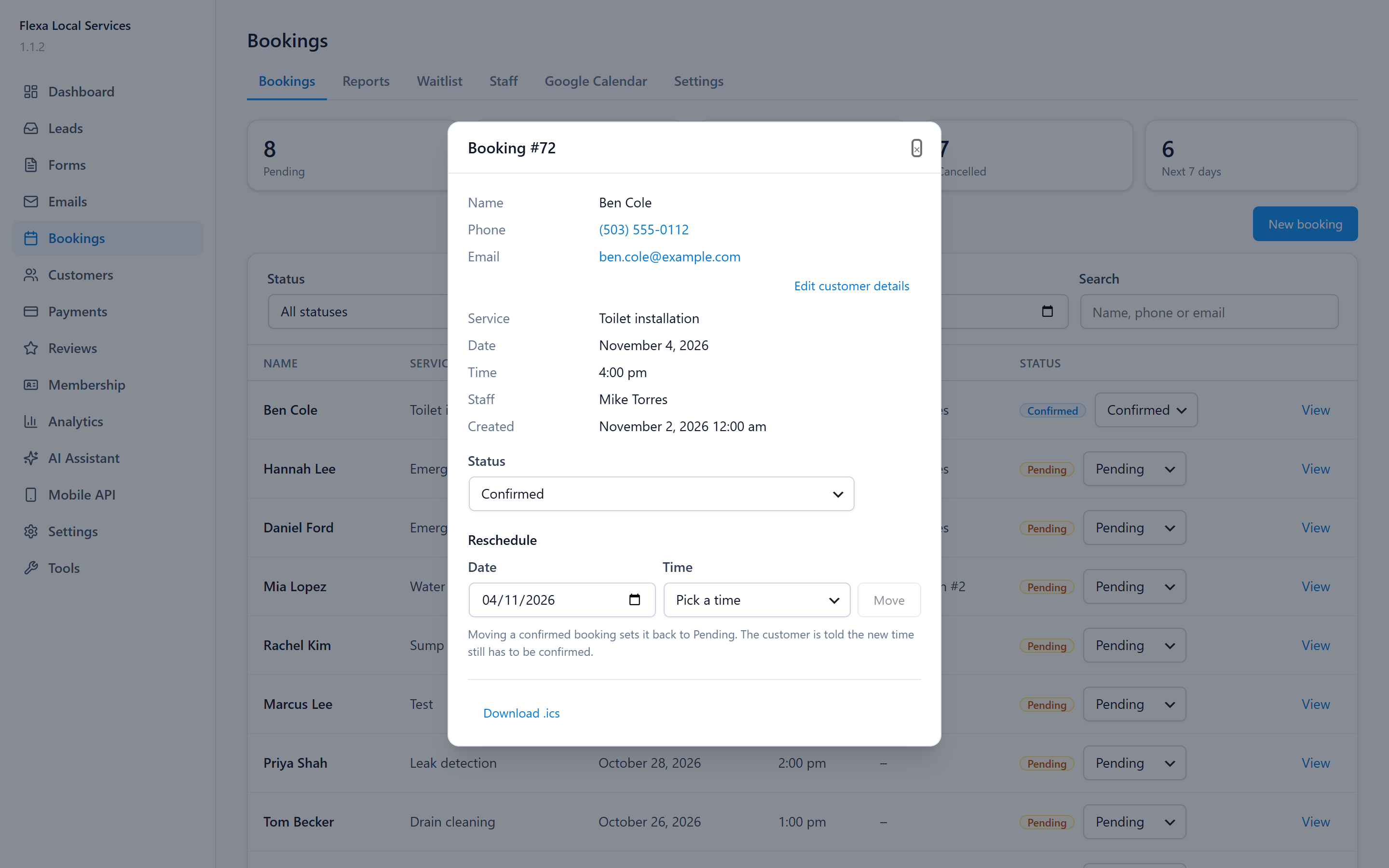1389x868 pixels.
Task: Click the Flexa Local Services title
Action: (75, 25)
